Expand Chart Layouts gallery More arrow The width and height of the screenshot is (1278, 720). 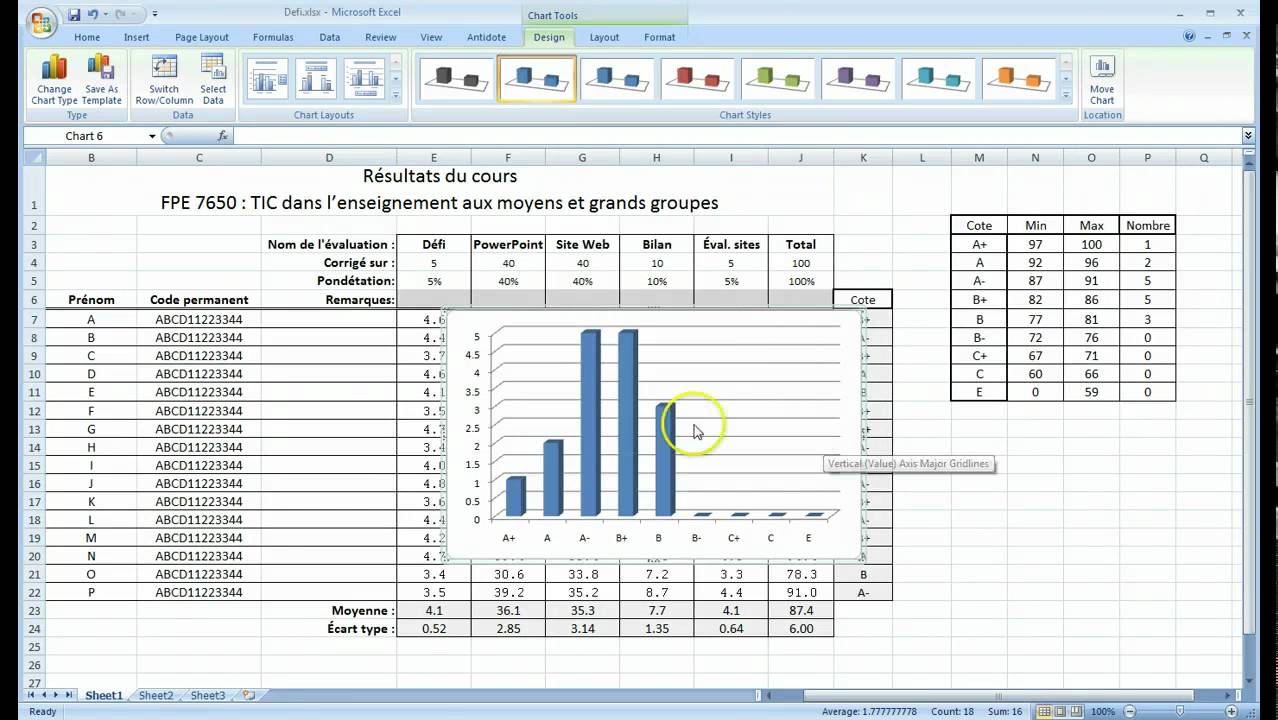[x=396, y=95]
